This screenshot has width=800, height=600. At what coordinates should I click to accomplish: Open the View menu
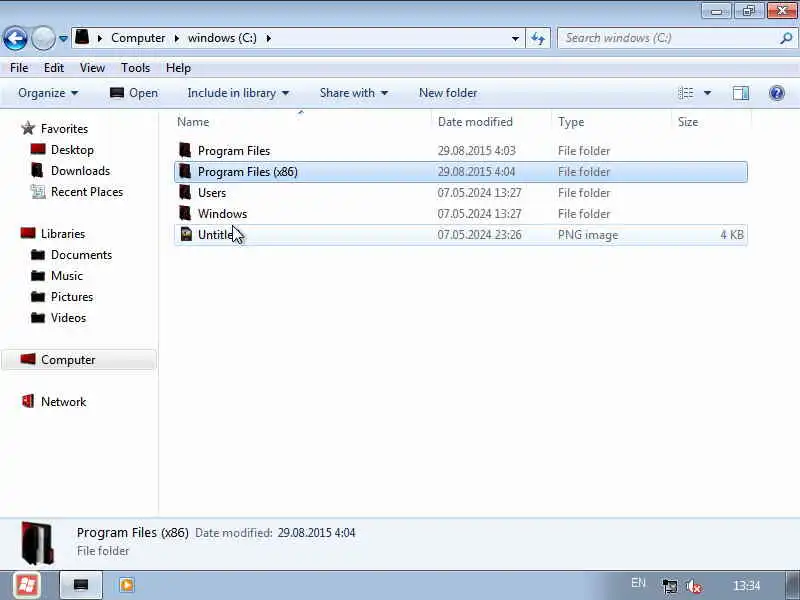(x=92, y=68)
